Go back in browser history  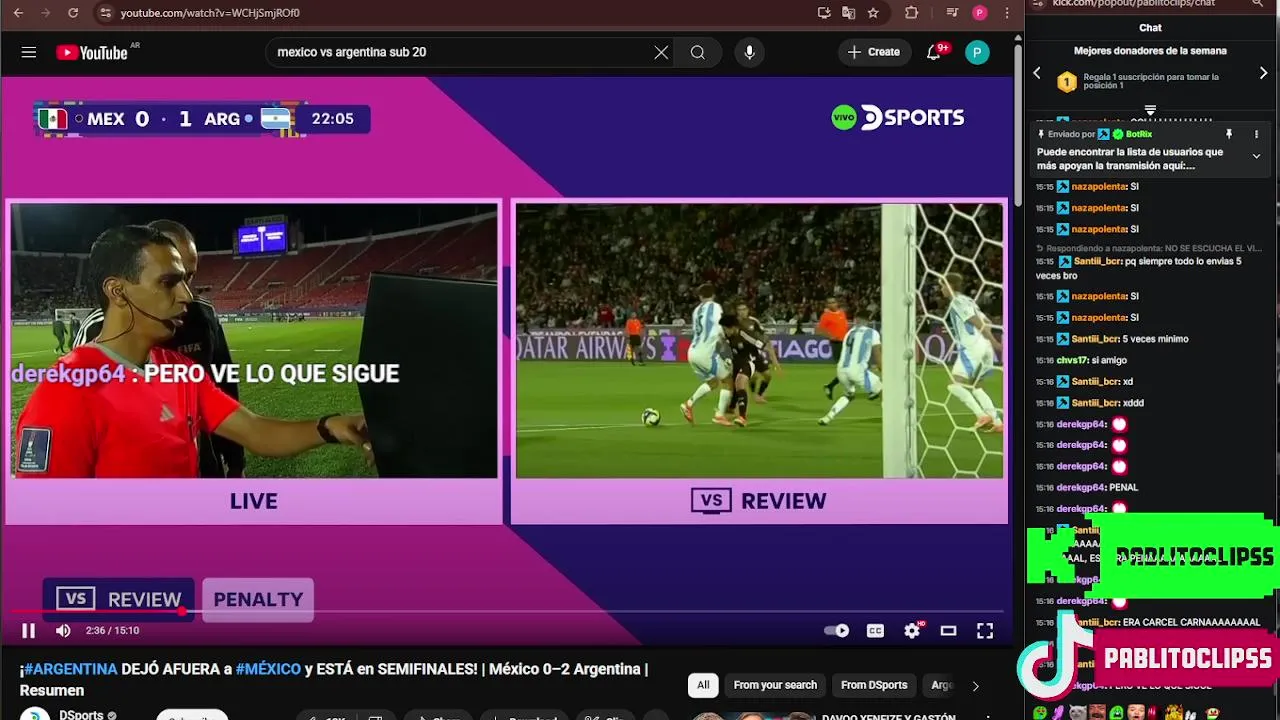[18, 13]
